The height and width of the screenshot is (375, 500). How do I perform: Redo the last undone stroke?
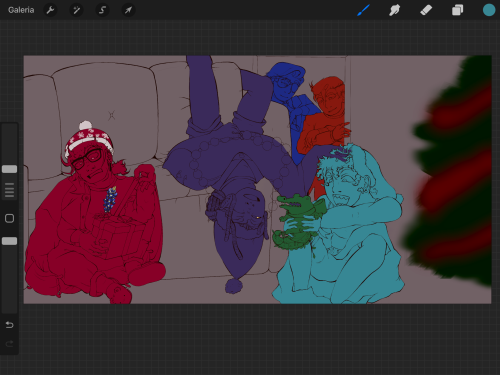(x=9, y=343)
